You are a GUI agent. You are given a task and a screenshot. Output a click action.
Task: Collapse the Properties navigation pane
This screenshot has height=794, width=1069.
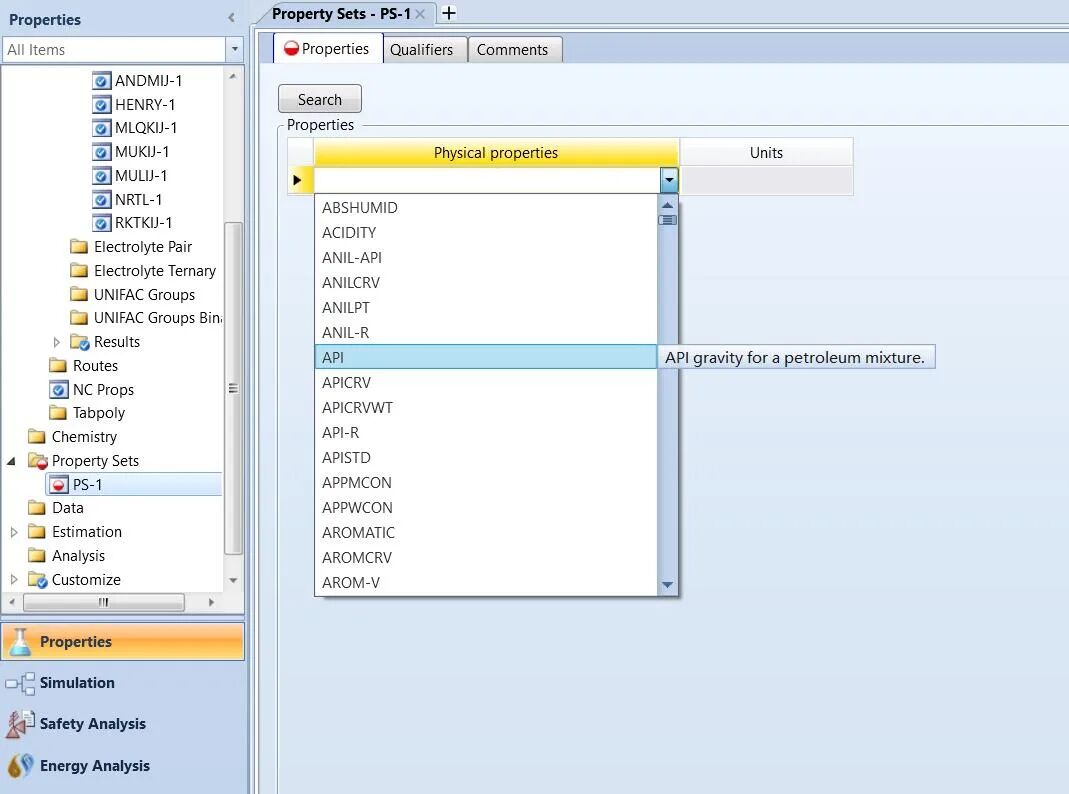click(232, 18)
